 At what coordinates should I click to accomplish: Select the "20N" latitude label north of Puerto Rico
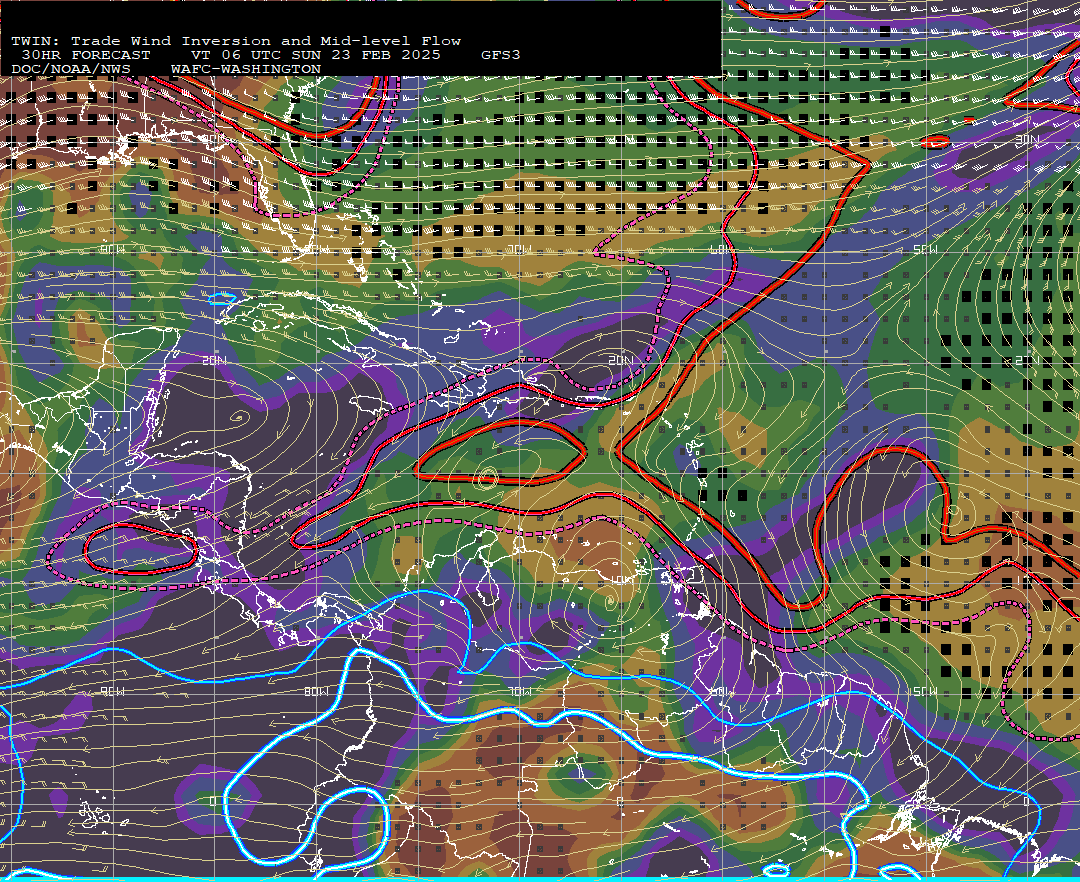[x=621, y=360]
